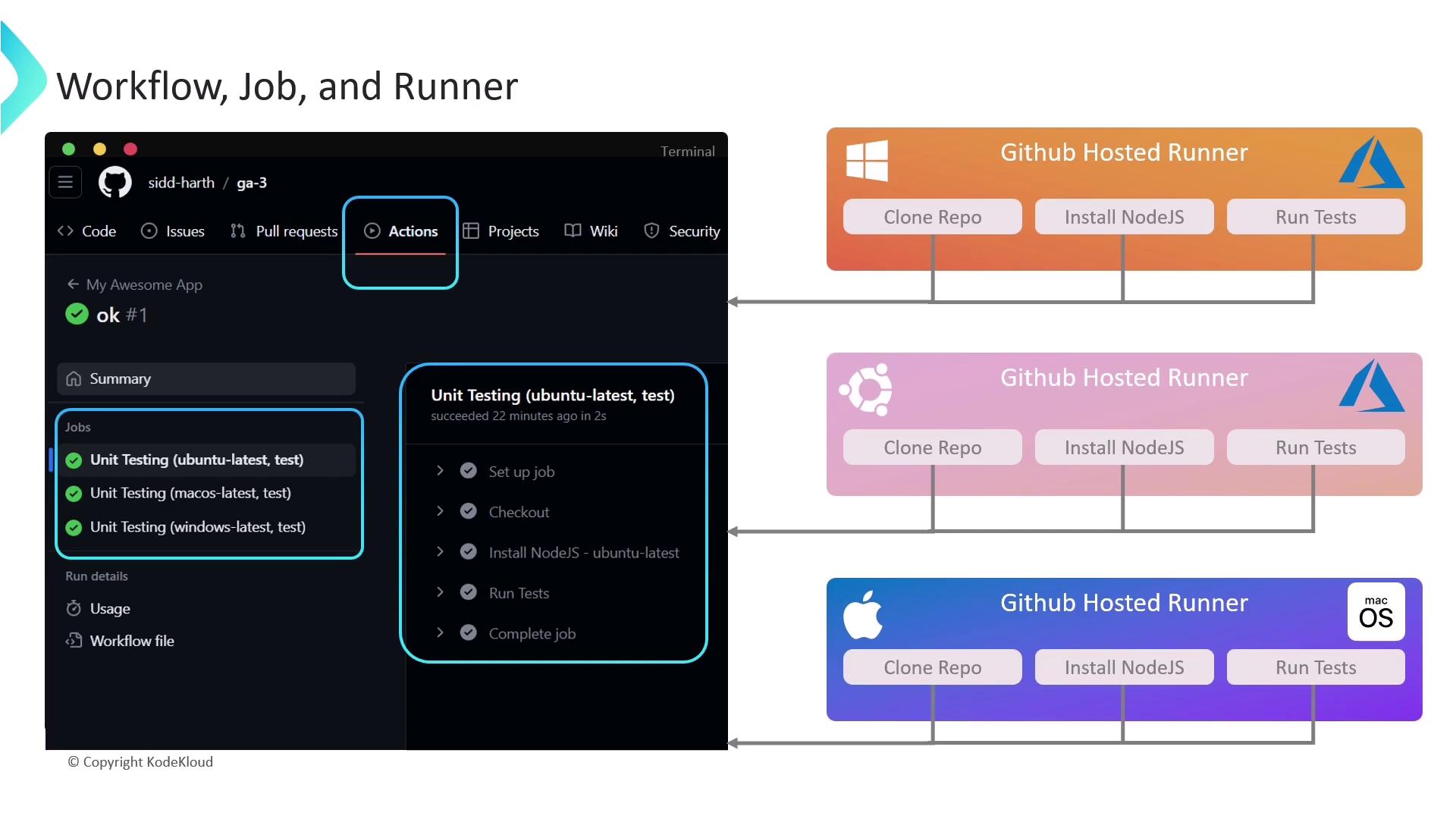The width and height of the screenshot is (1456, 819).
Task: Expand the Checkout step
Action: pyautogui.click(x=440, y=511)
